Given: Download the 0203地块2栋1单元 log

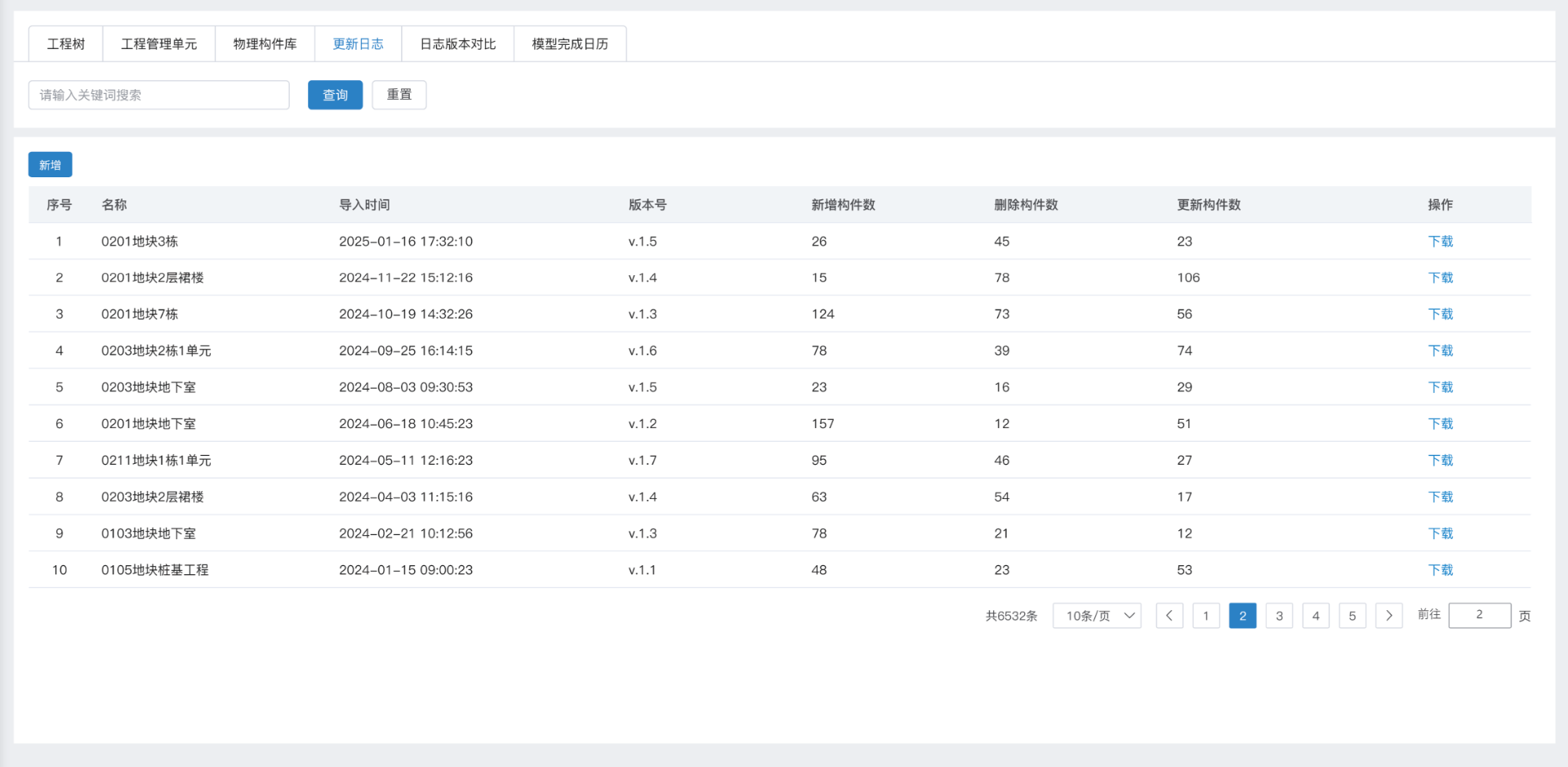Looking at the screenshot, I should click(x=1440, y=351).
